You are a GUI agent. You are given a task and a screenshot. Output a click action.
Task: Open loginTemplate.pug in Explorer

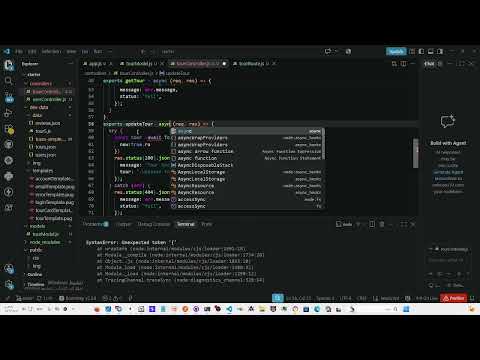pyautogui.click(x=54, y=202)
